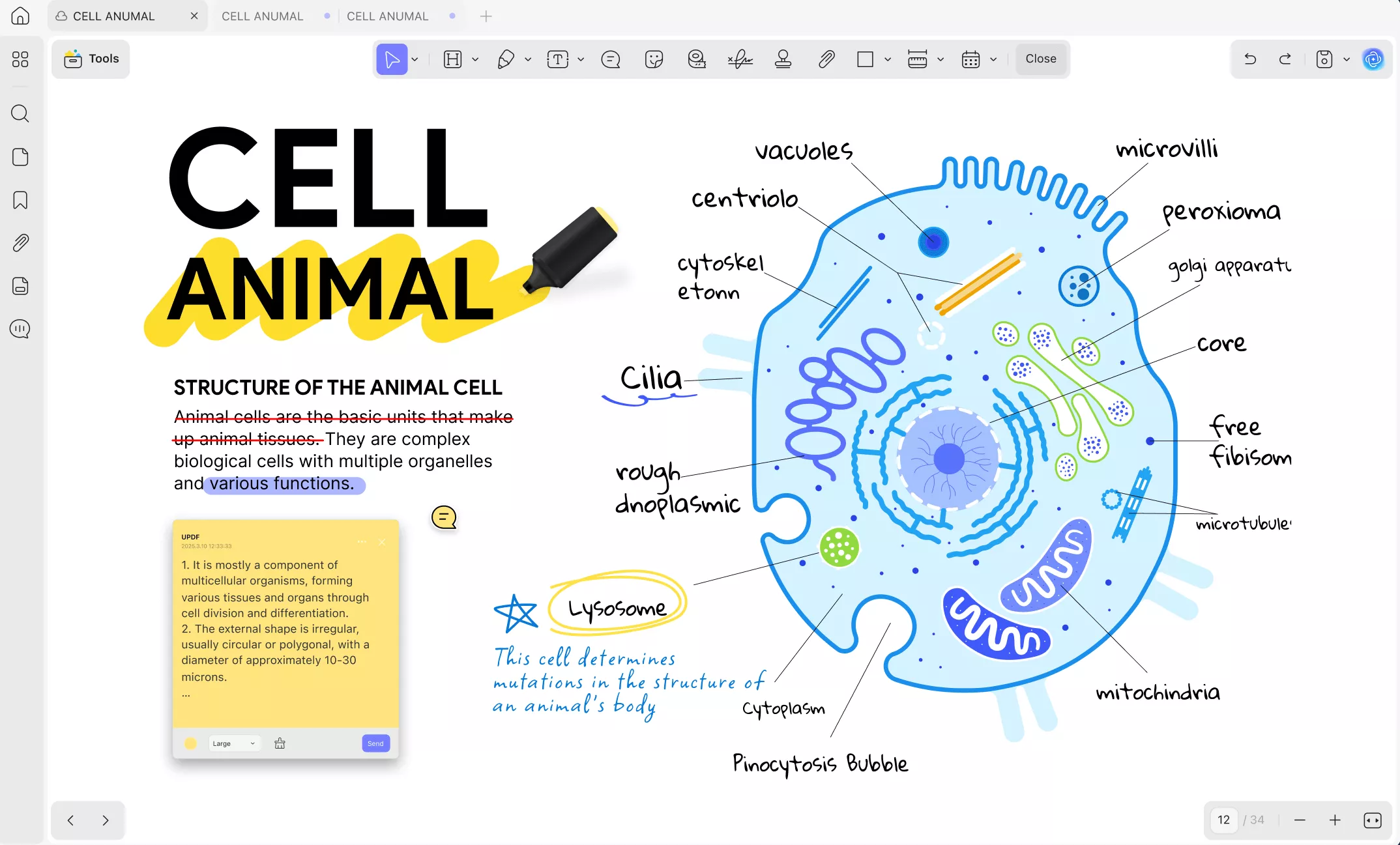The height and width of the screenshot is (845, 1400).
Task: Open the Large size dropdown in note
Action: point(233,743)
